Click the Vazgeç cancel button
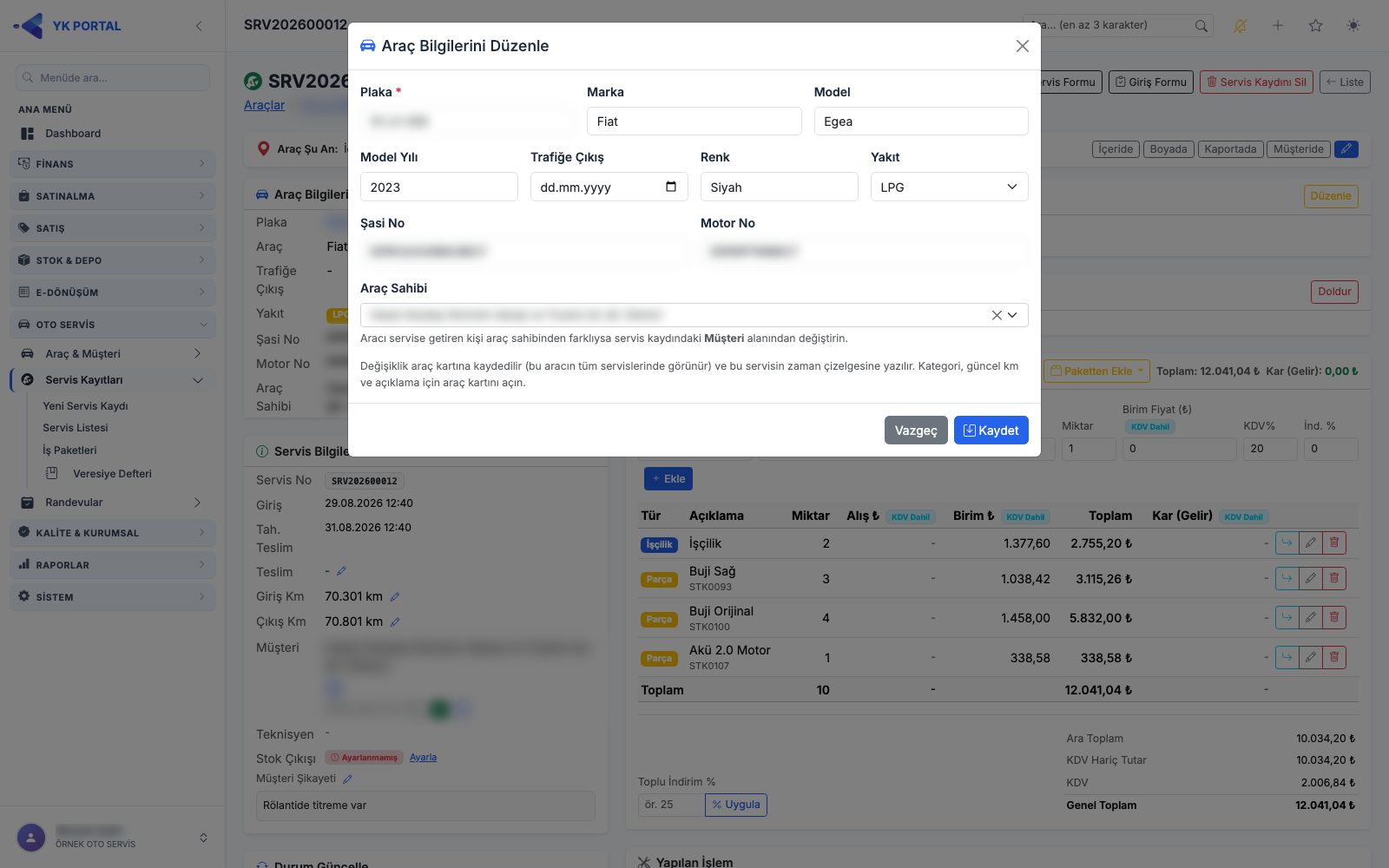 [x=916, y=431]
